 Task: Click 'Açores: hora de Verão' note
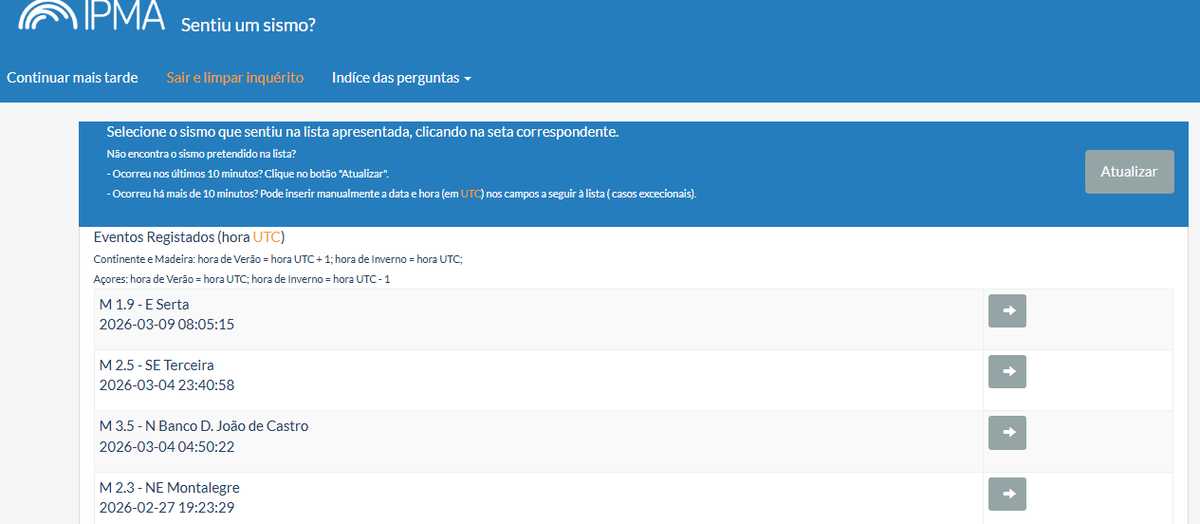tap(242, 279)
